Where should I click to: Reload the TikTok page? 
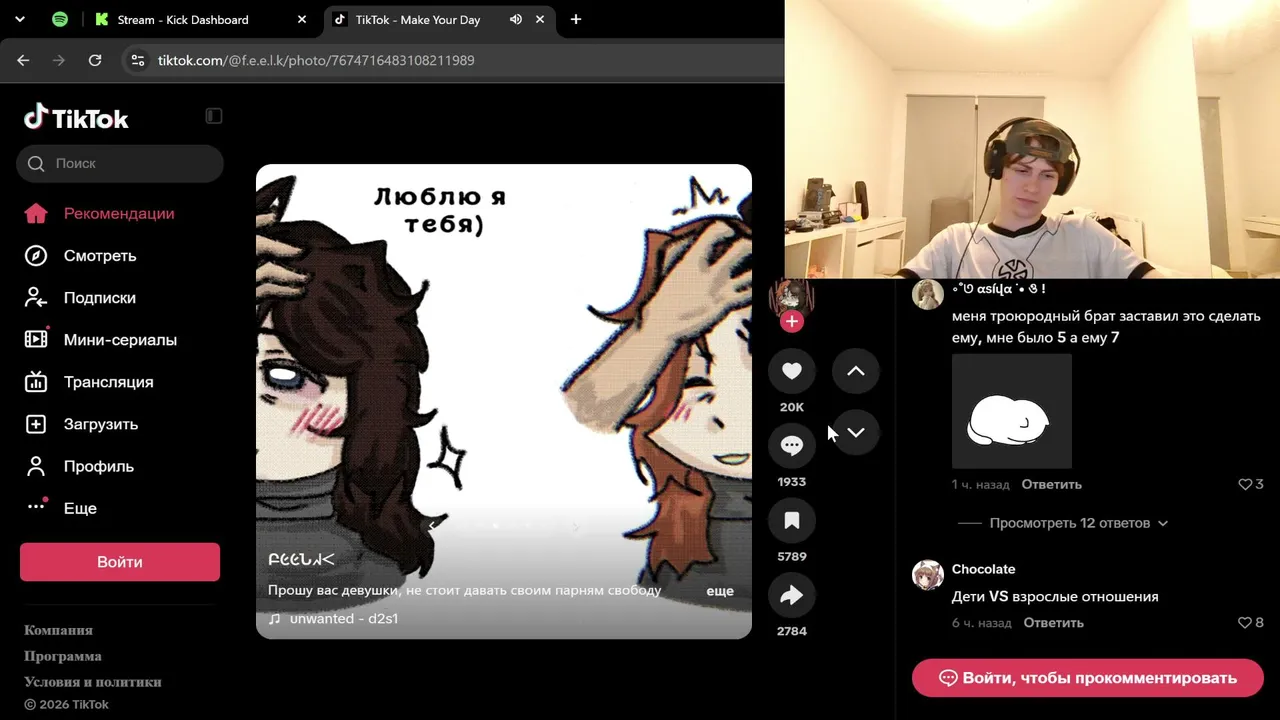[x=95, y=60]
